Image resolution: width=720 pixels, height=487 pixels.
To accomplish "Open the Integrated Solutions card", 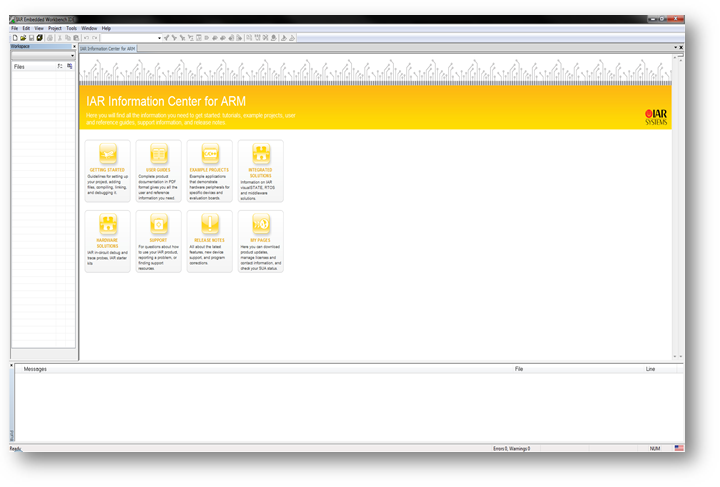I will click(260, 171).
